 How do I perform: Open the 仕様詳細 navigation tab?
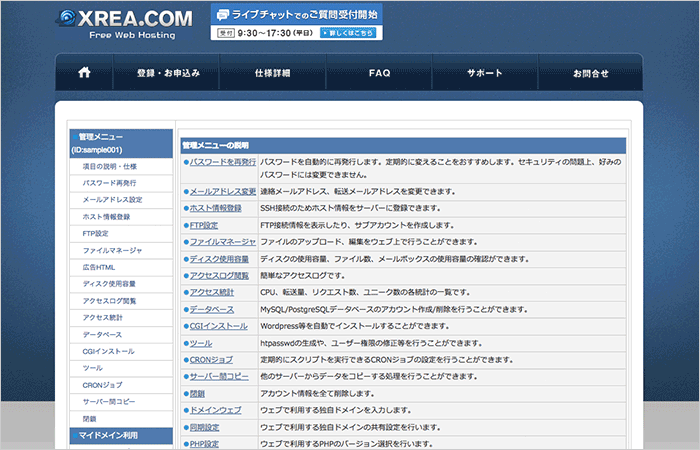(x=272, y=74)
